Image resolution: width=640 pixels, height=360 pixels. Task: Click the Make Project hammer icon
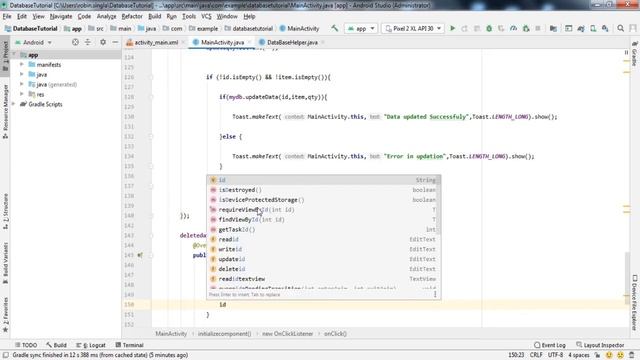point(335,29)
